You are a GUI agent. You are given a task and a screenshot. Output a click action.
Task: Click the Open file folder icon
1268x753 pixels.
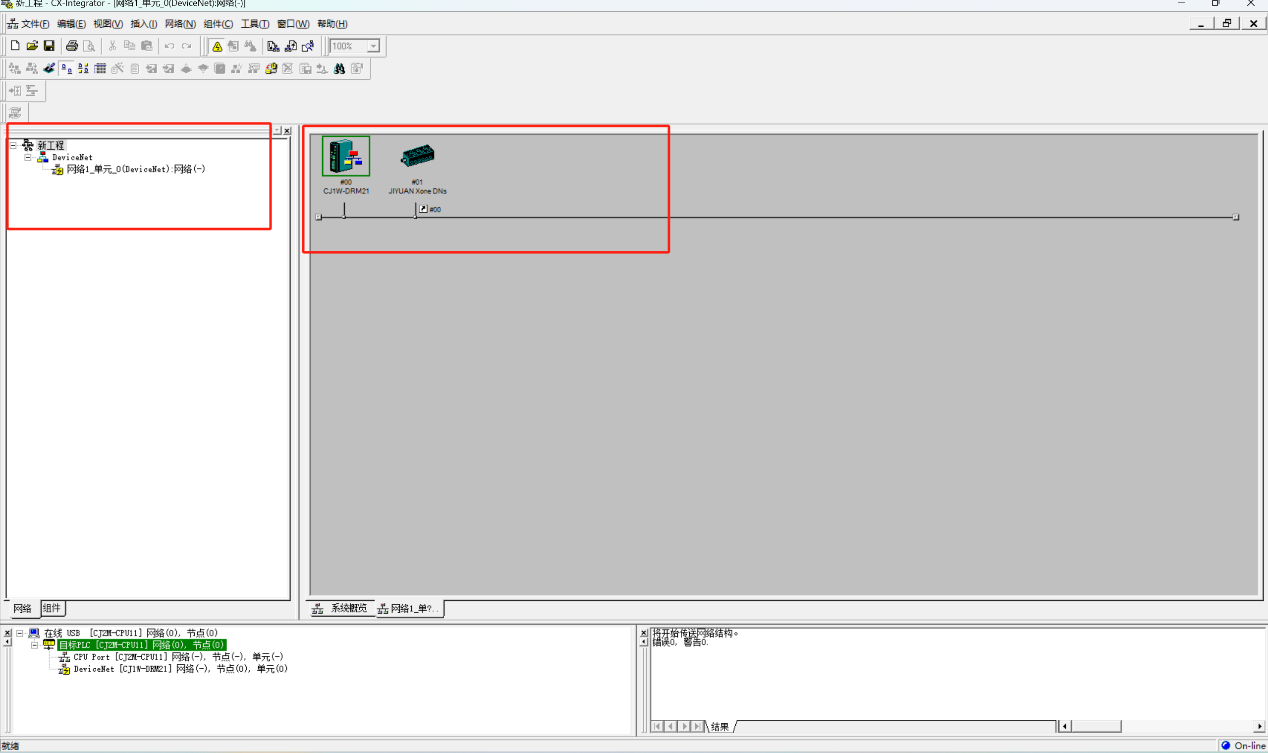(32, 46)
